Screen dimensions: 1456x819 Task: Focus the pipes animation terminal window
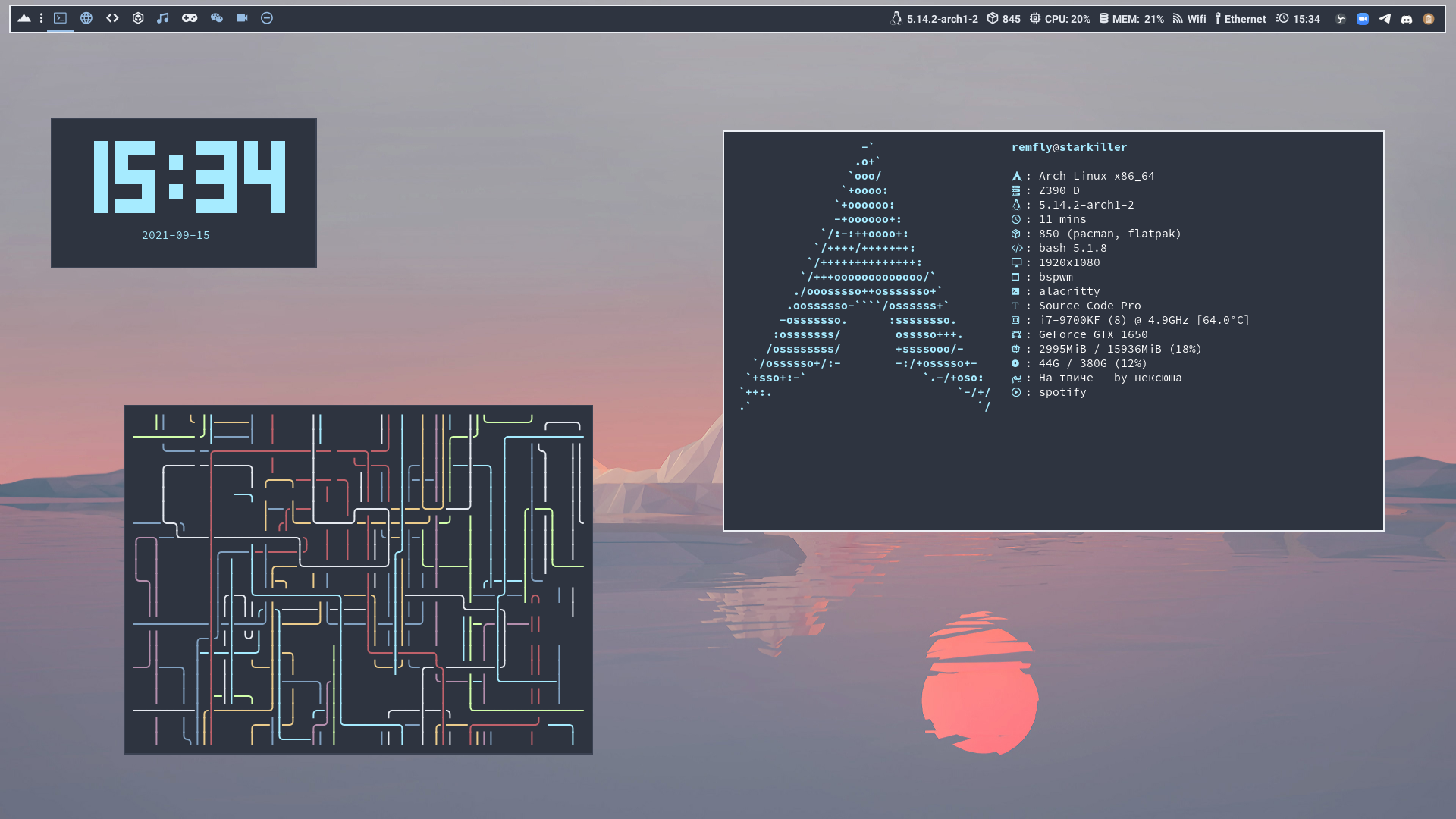click(x=358, y=579)
